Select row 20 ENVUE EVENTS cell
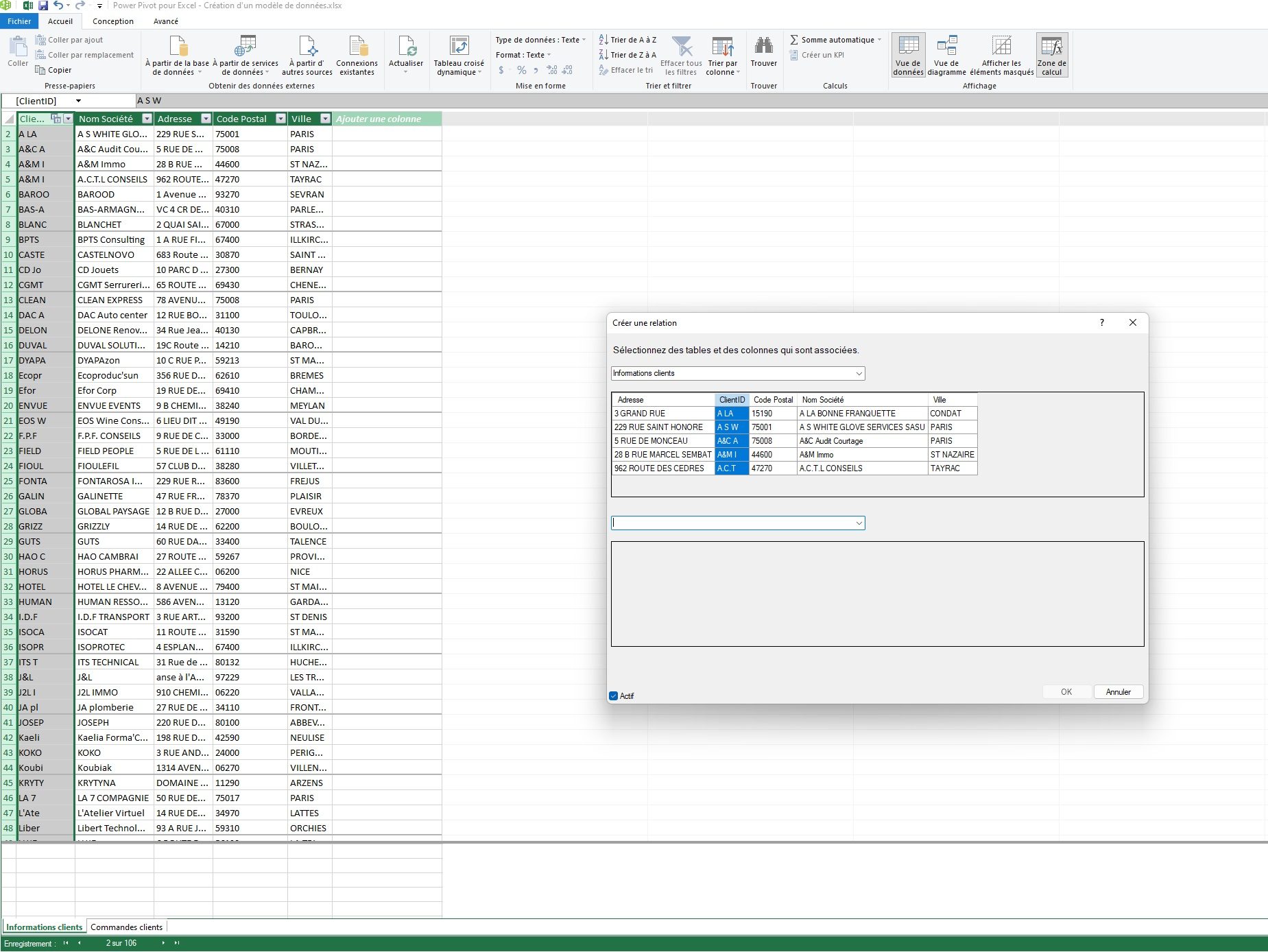 point(114,405)
